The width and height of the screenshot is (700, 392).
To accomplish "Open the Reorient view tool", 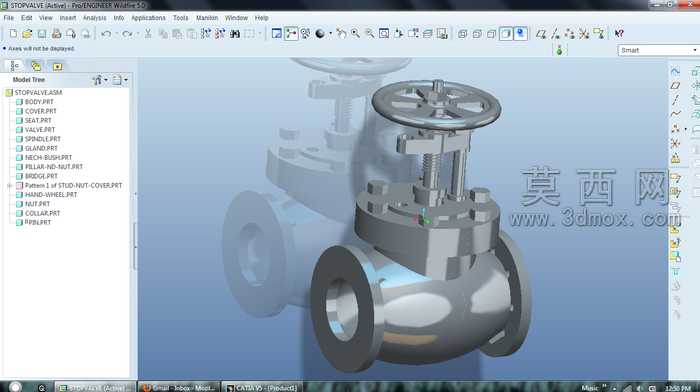I will 399,33.
